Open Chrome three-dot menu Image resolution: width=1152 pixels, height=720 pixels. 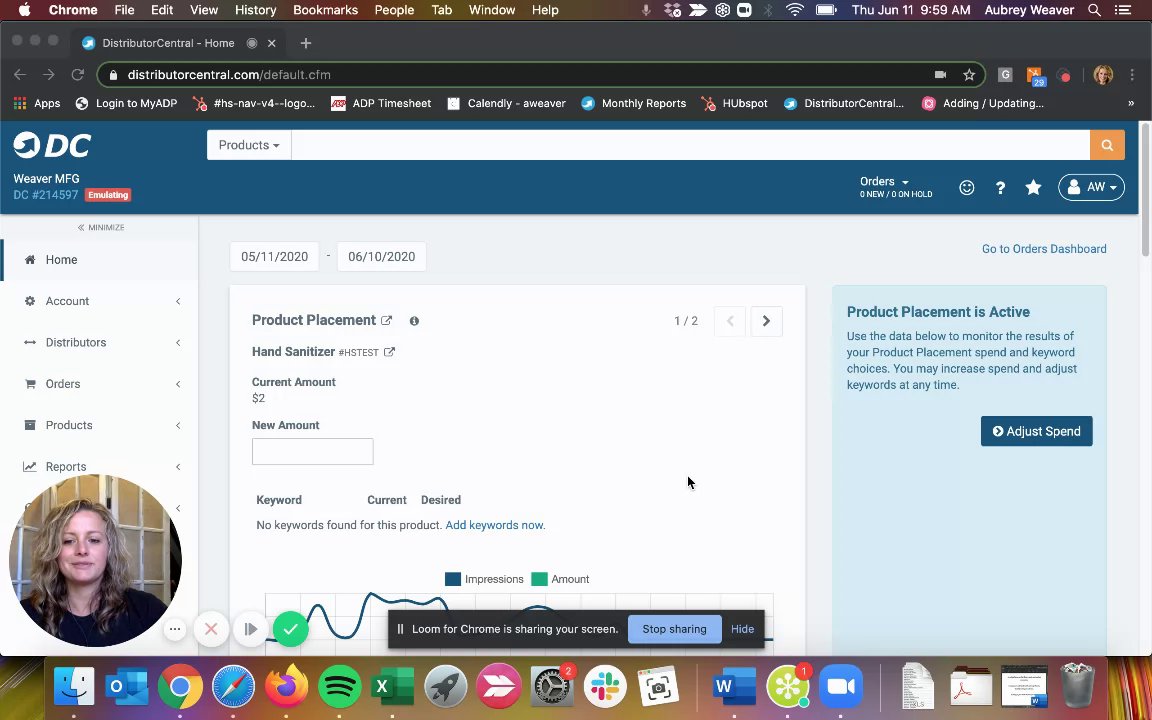tap(1132, 74)
